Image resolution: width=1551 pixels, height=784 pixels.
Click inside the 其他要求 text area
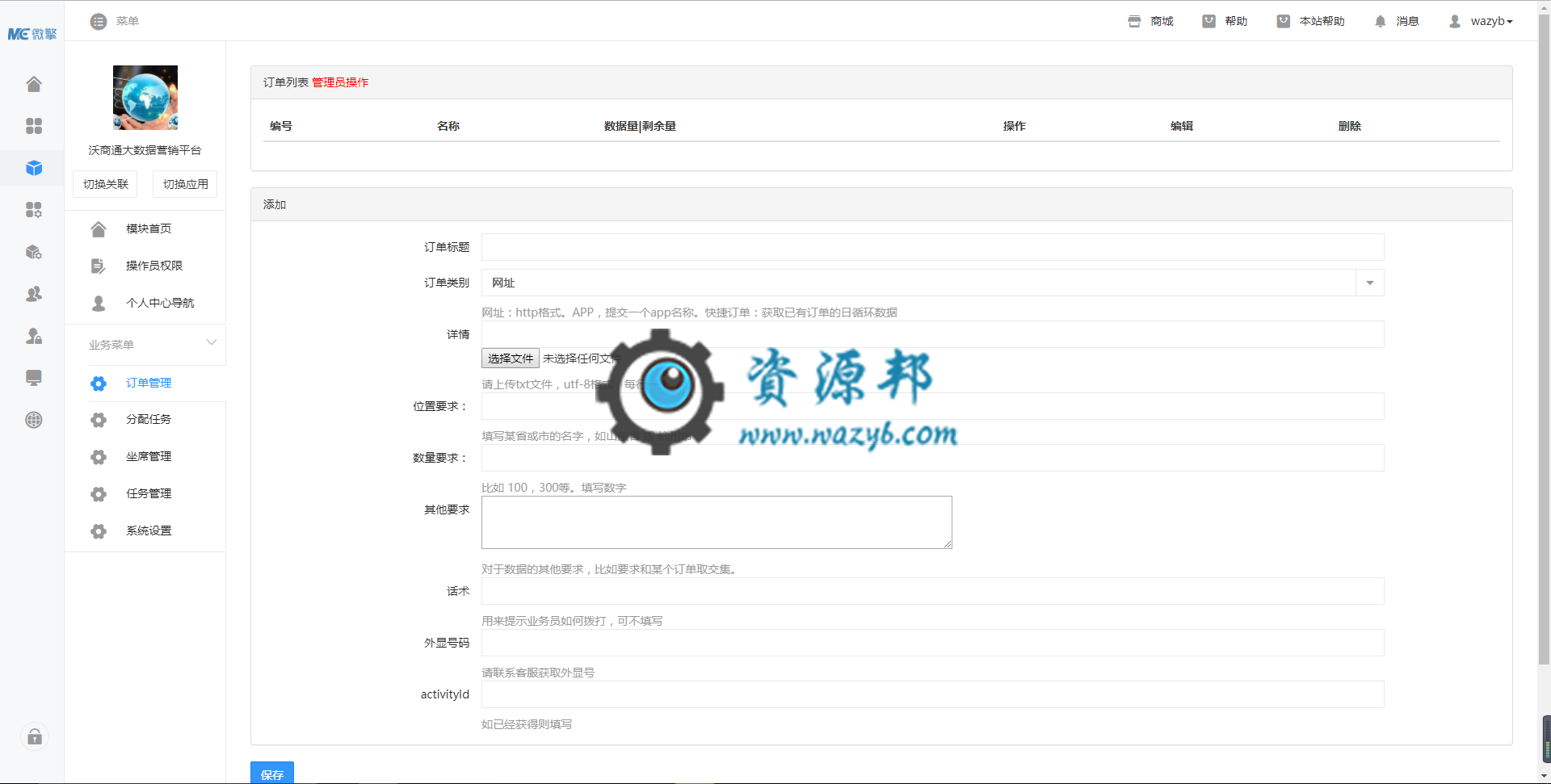(717, 522)
